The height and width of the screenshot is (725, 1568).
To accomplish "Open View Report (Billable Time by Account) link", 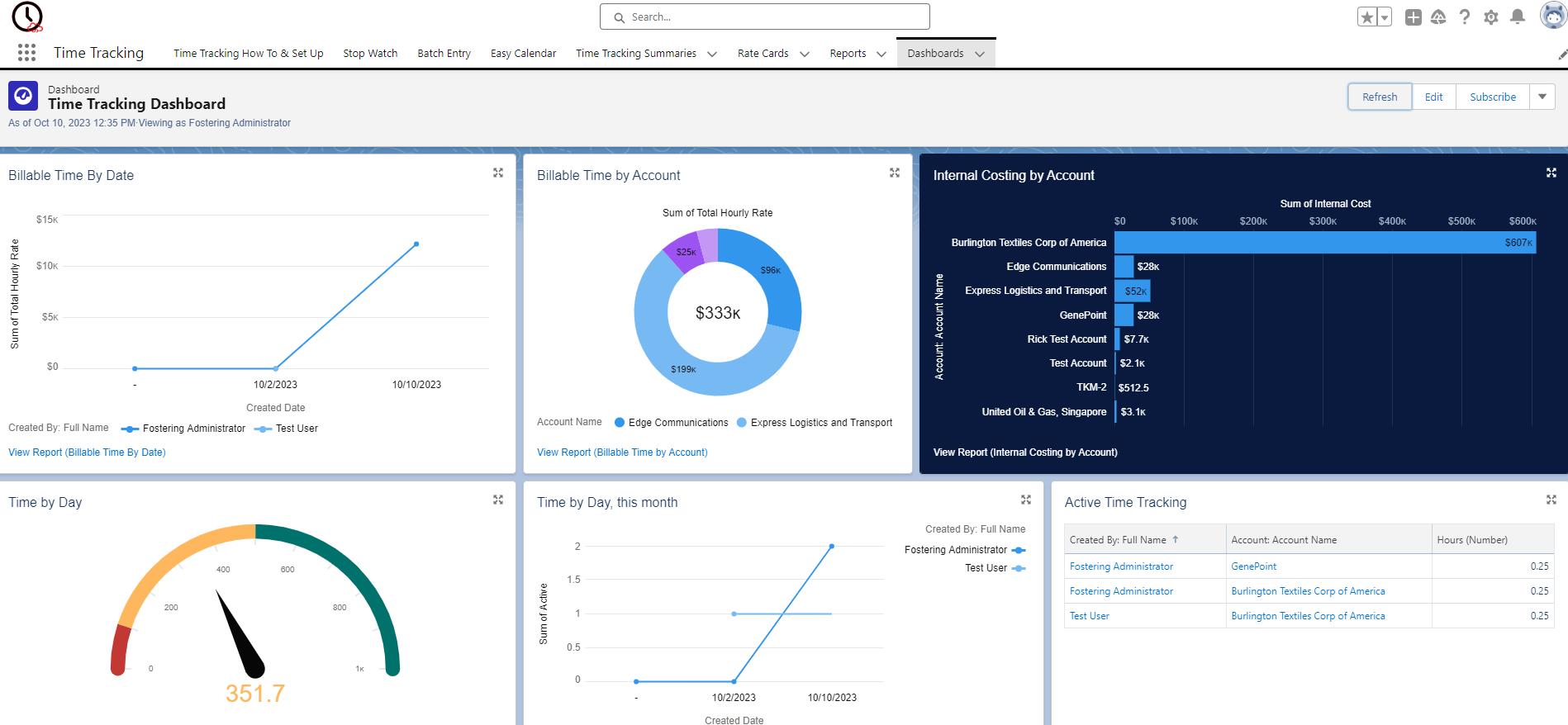I will (x=622, y=453).
